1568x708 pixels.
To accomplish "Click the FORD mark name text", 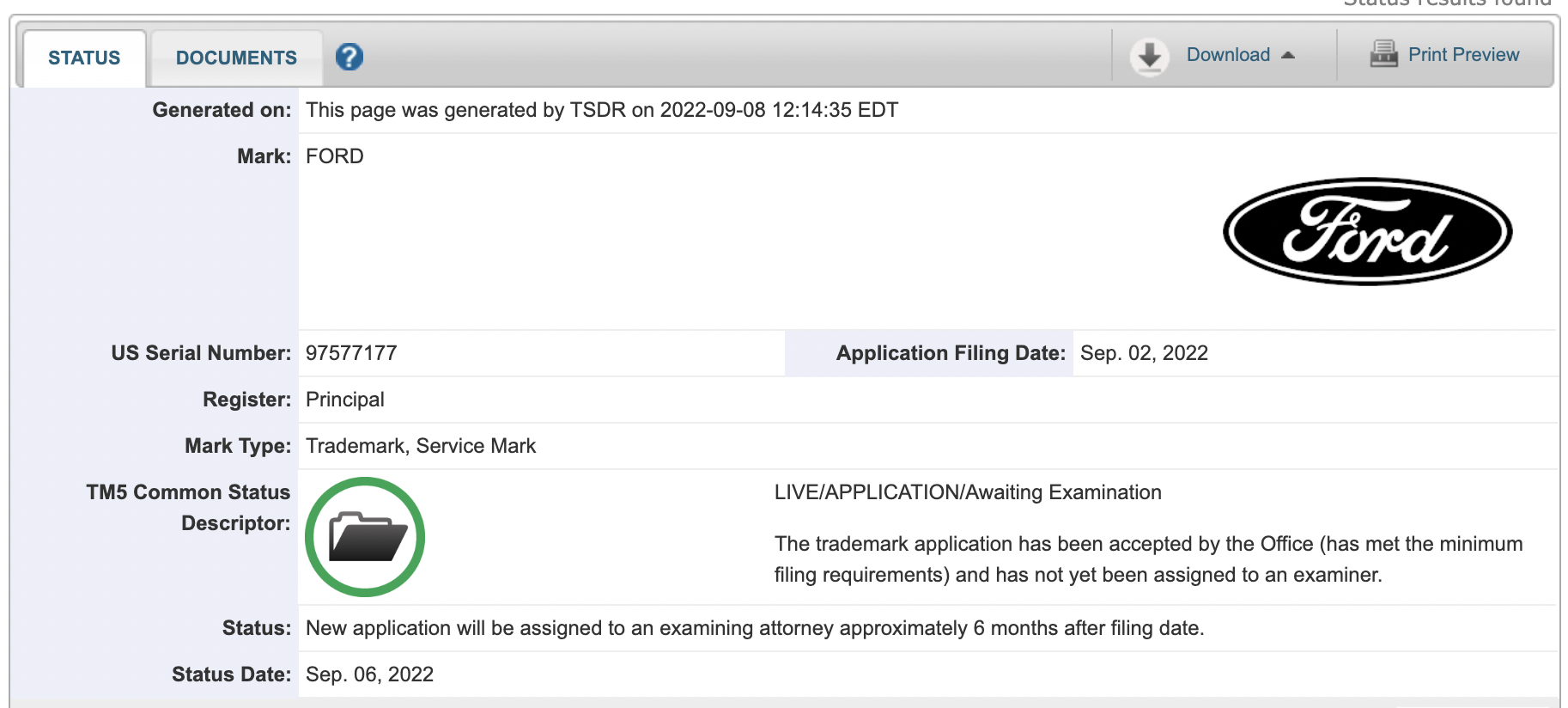I will pyautogui.click(x=335, y=156).
